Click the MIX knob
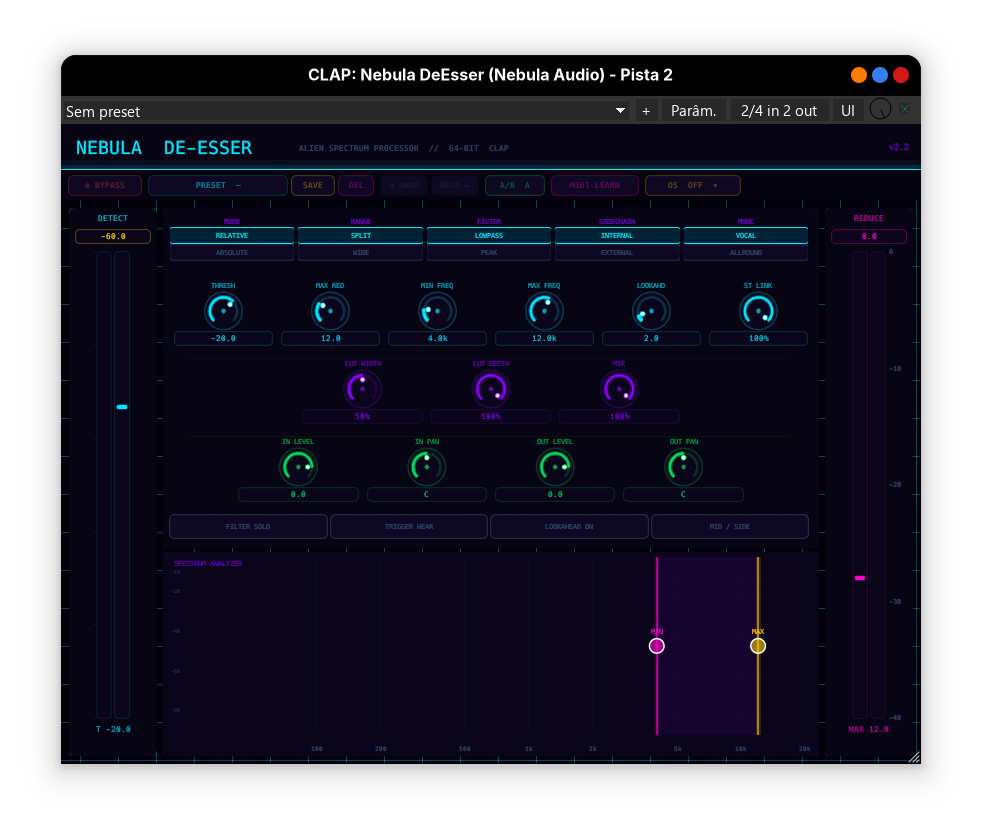The width and height of the screenshot is (982, 831). pos(619,389)
